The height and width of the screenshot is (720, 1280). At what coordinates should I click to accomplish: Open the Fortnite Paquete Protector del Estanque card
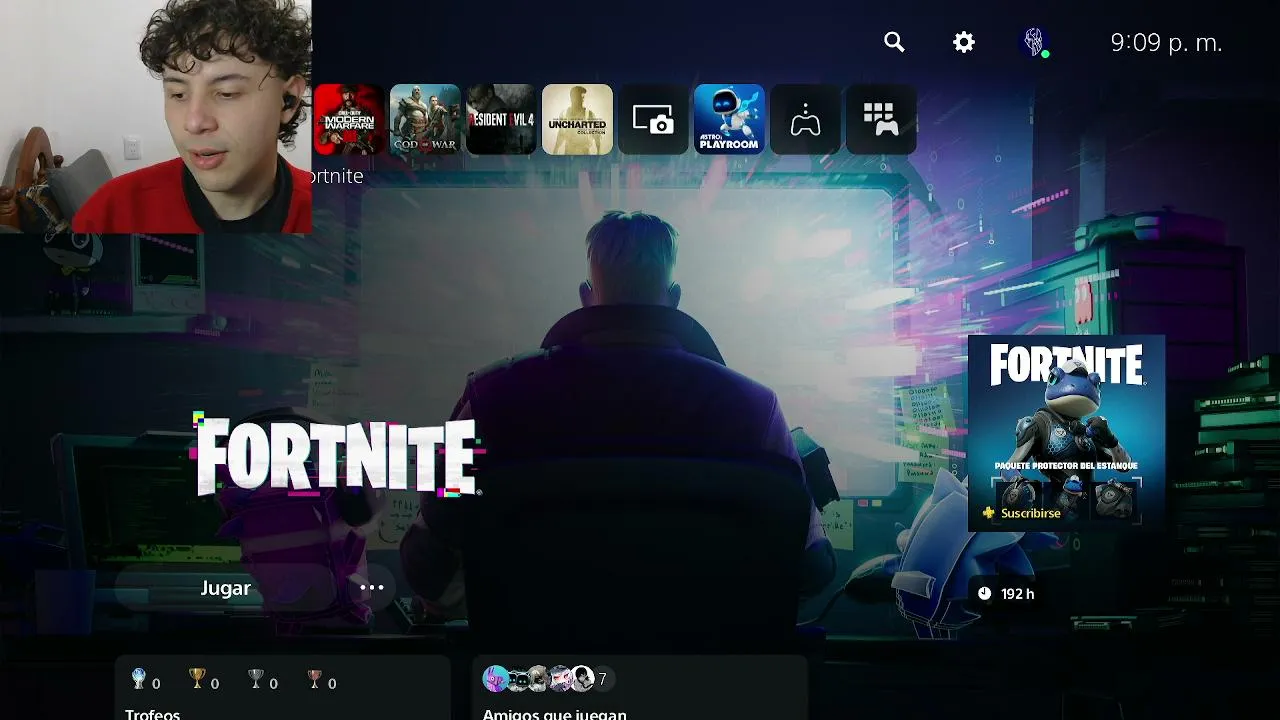click(1066, 433)
